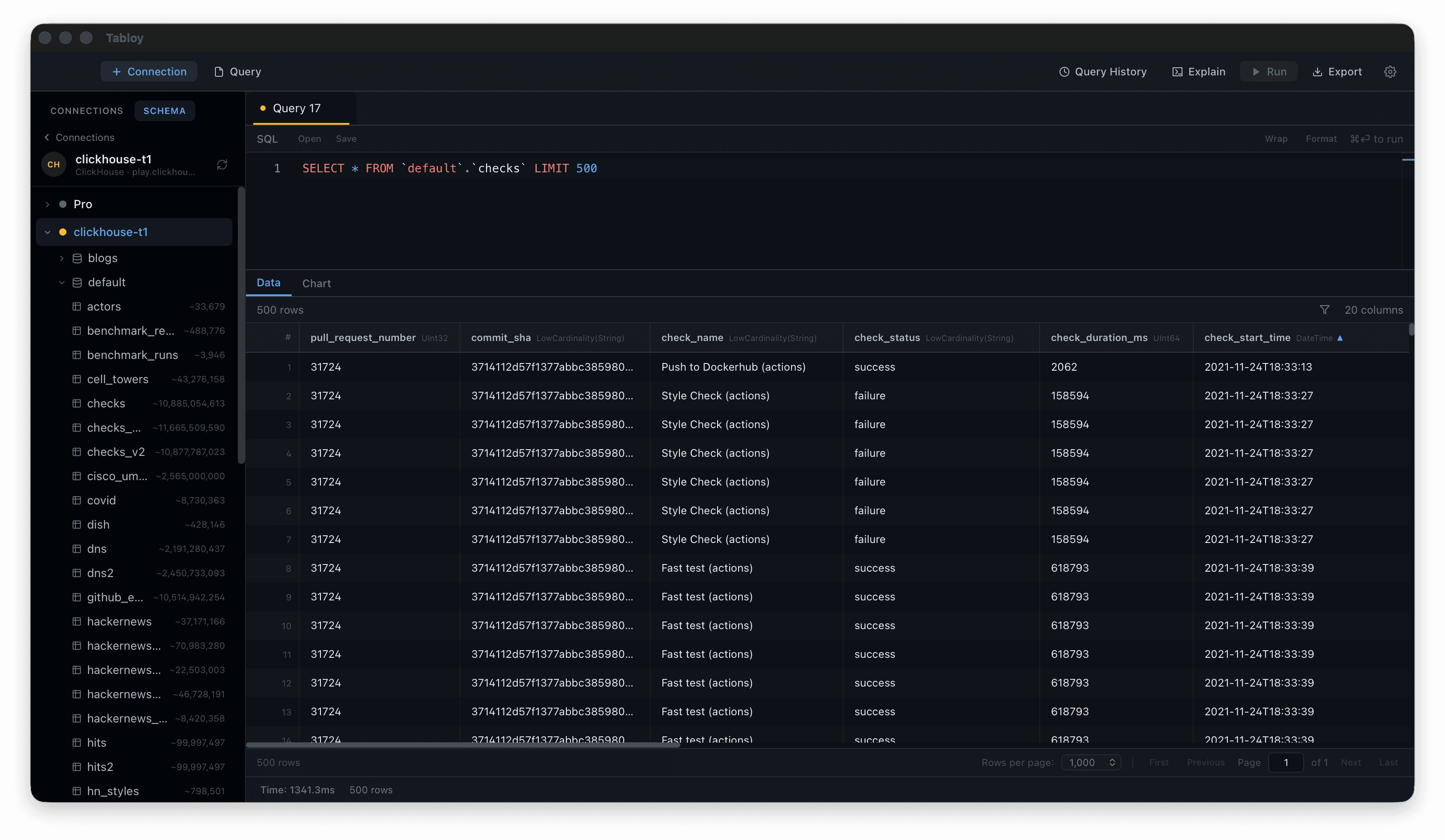Refresh the clickhouse-t1 connection schema
The image size is (1445, 840).
(x=223, y=165)
